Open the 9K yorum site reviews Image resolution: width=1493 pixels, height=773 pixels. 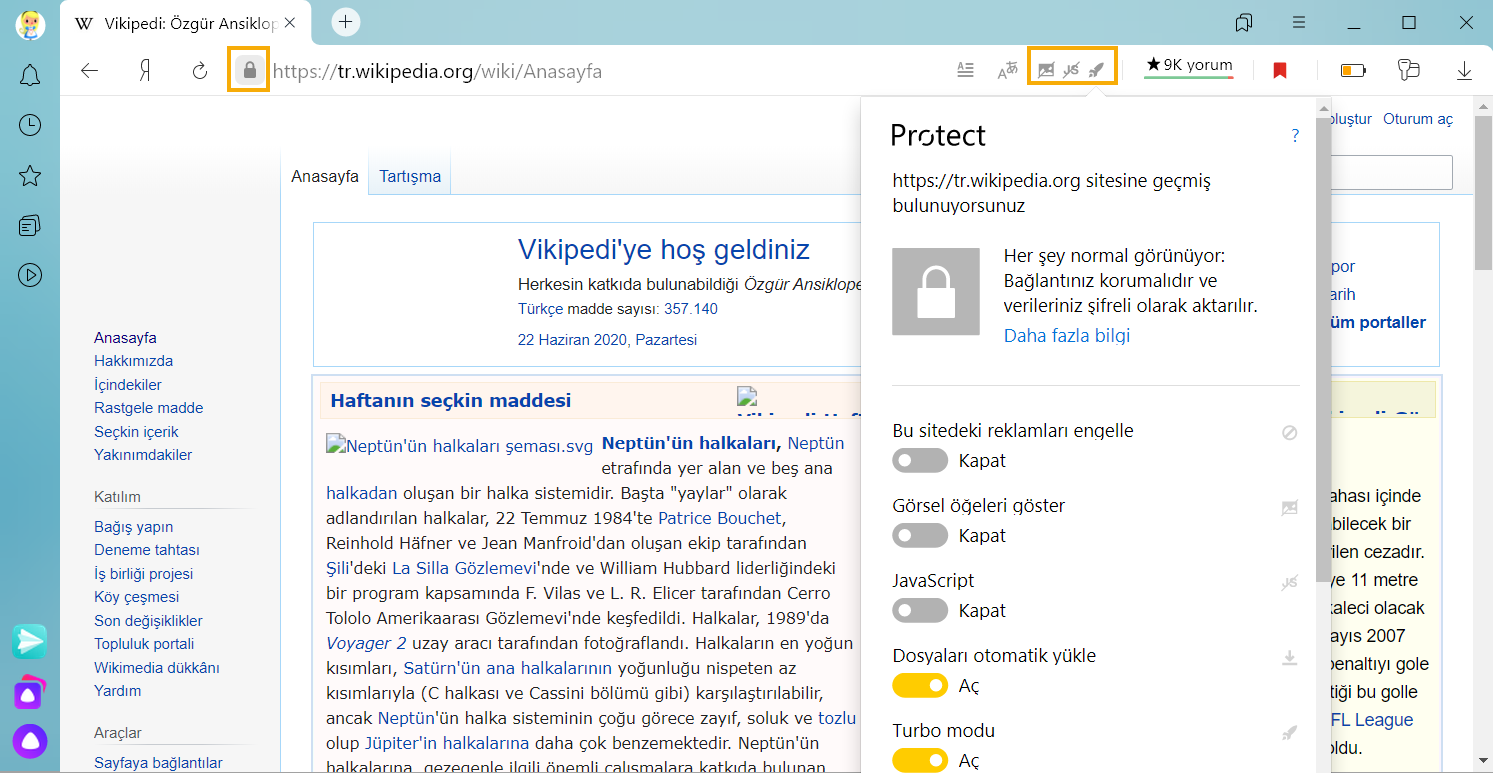click(1189, 66)
